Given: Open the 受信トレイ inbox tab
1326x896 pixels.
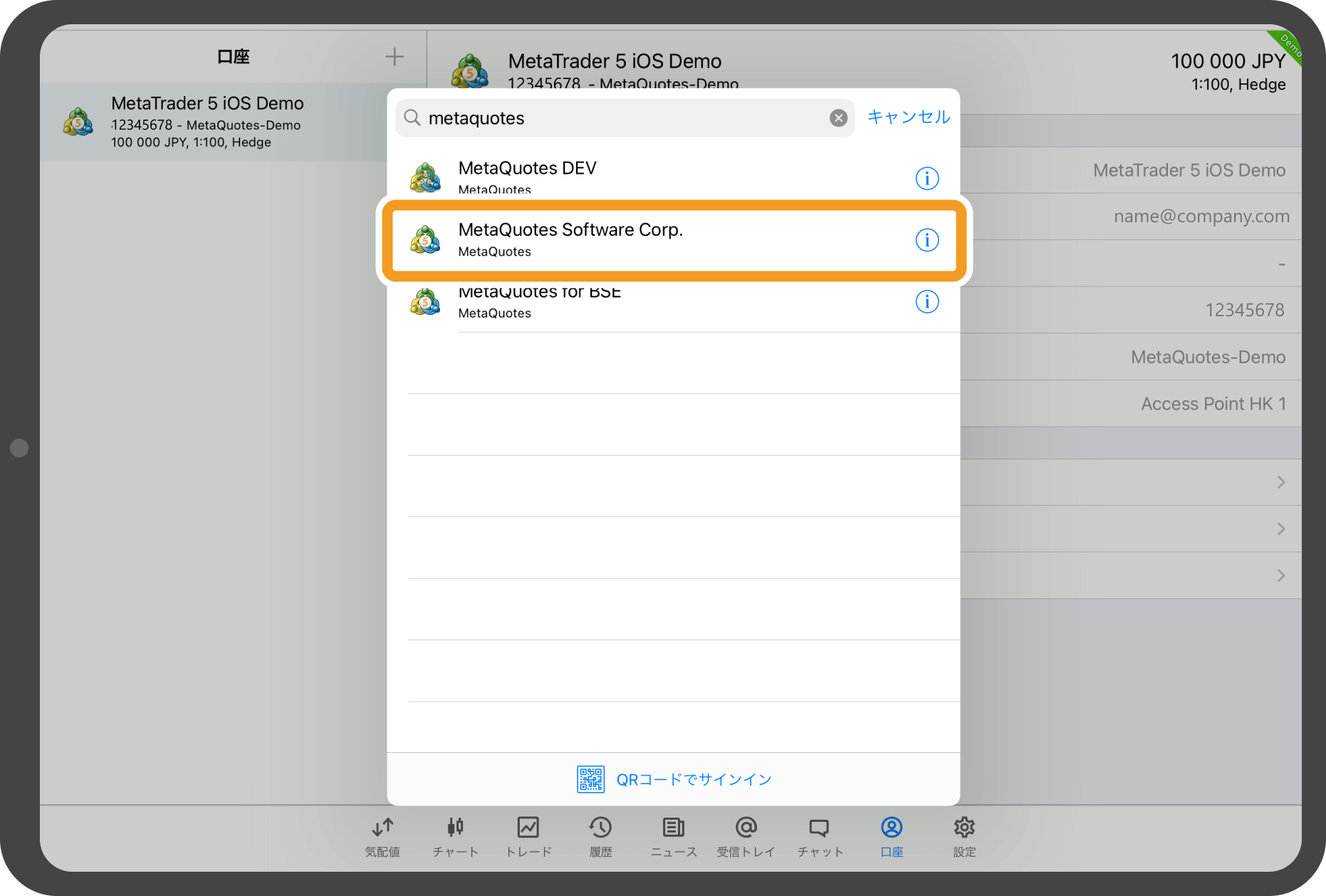Looking at the screenshot, I should [x=746, y=836].
